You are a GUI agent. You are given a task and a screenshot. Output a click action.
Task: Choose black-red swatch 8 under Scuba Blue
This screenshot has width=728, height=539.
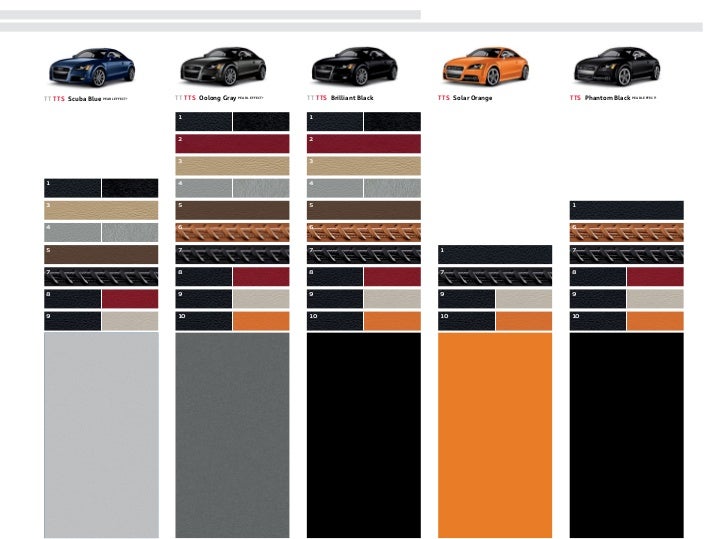tap(101, 299)
